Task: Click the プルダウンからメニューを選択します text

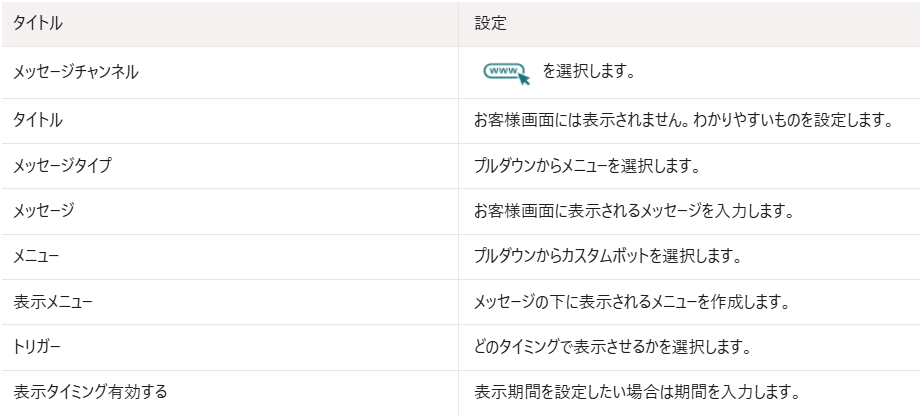Action: 587,166
